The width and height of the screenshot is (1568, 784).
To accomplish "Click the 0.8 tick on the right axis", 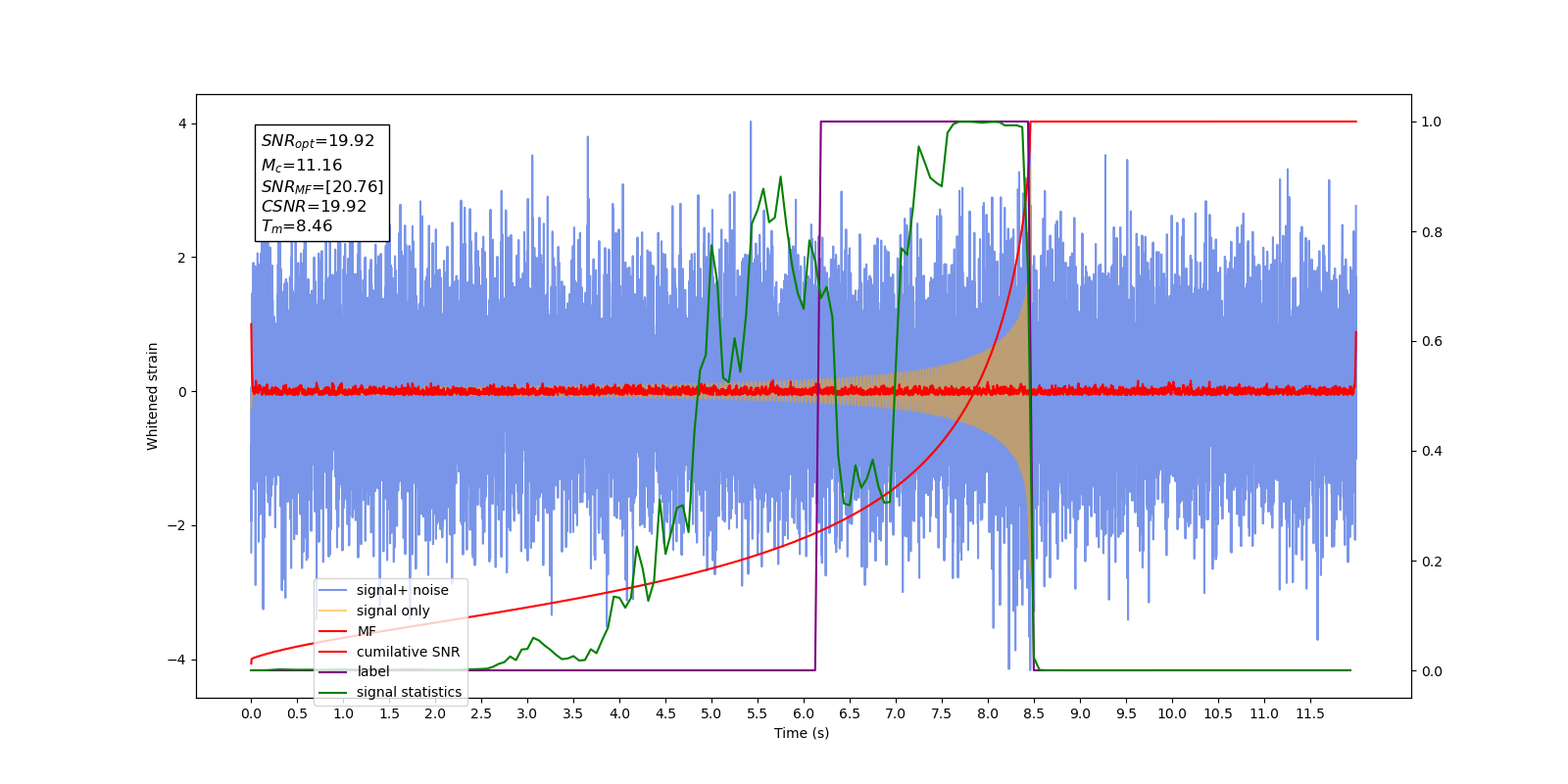I will 1432,232.
